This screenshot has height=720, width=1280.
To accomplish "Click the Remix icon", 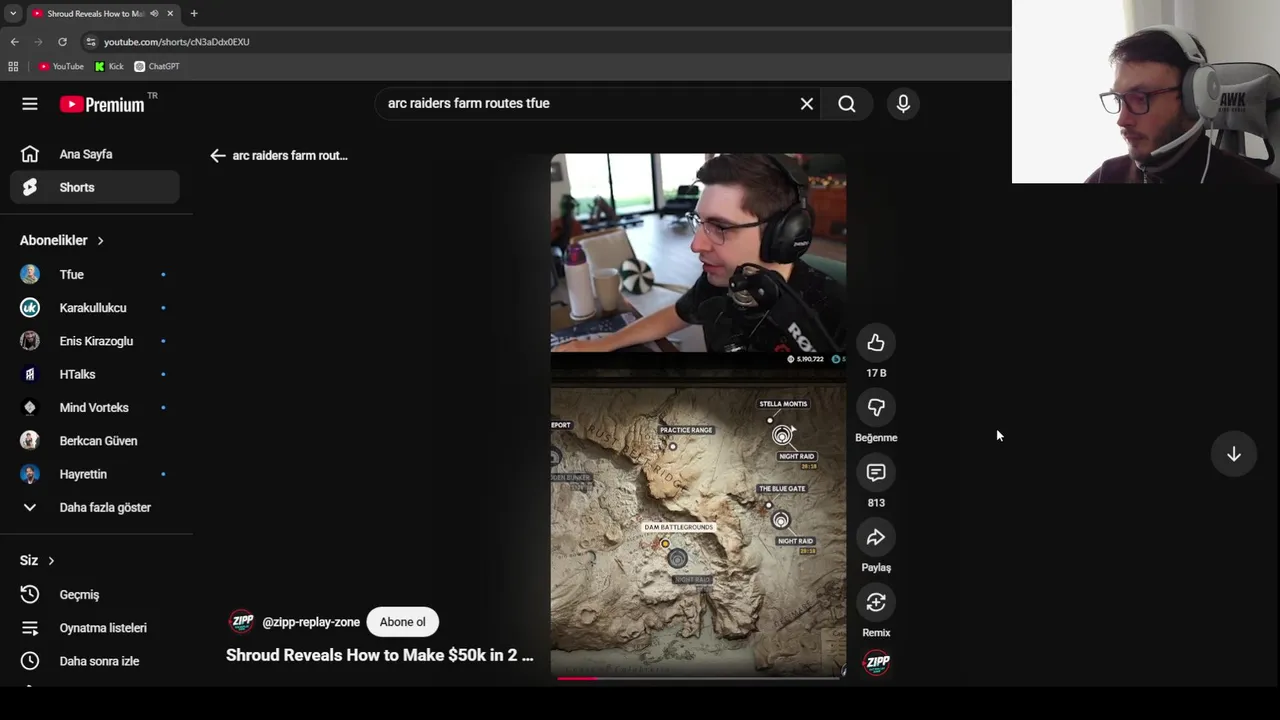I will point(876,602).
